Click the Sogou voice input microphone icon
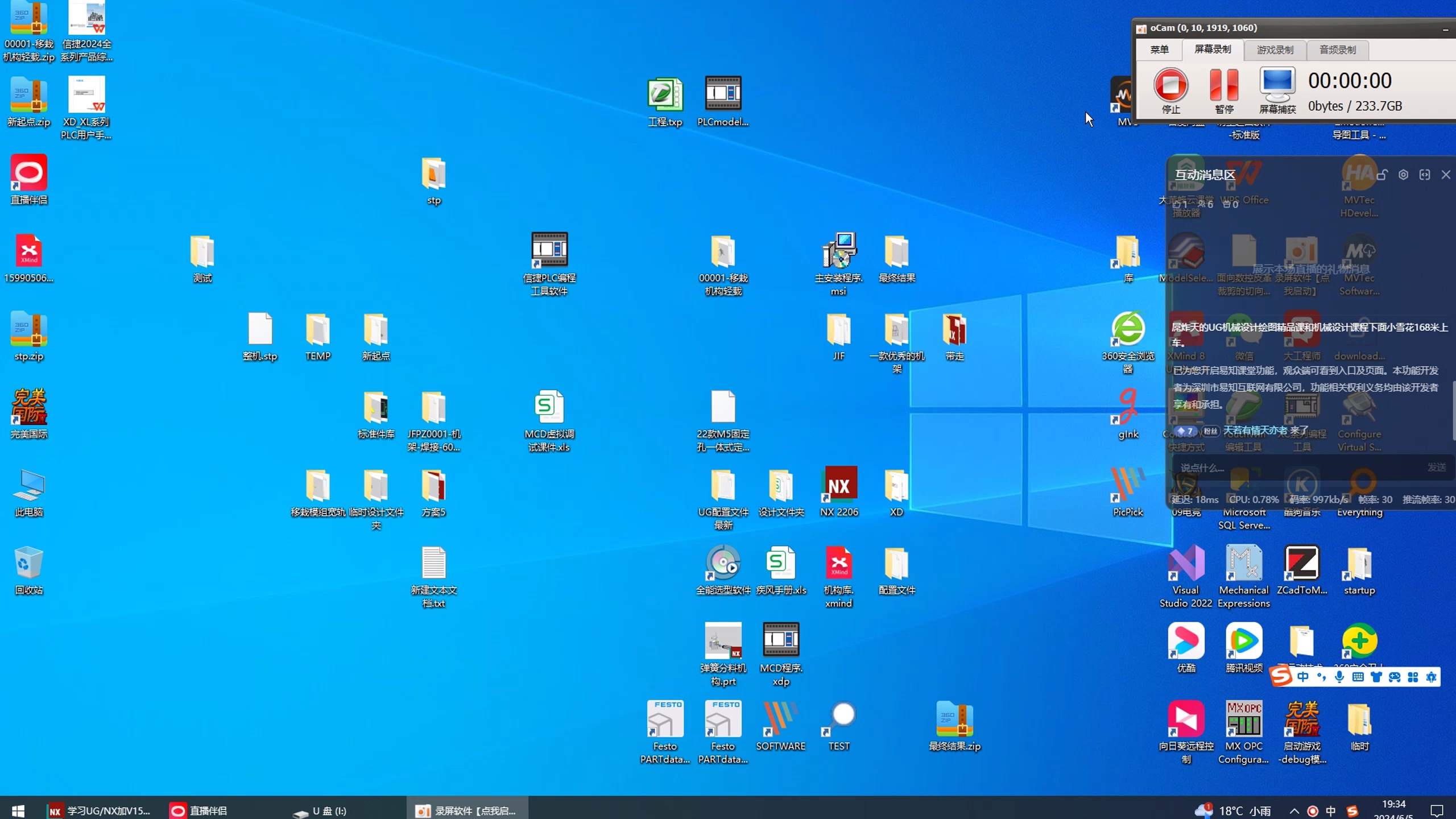 click(1339, 677)
